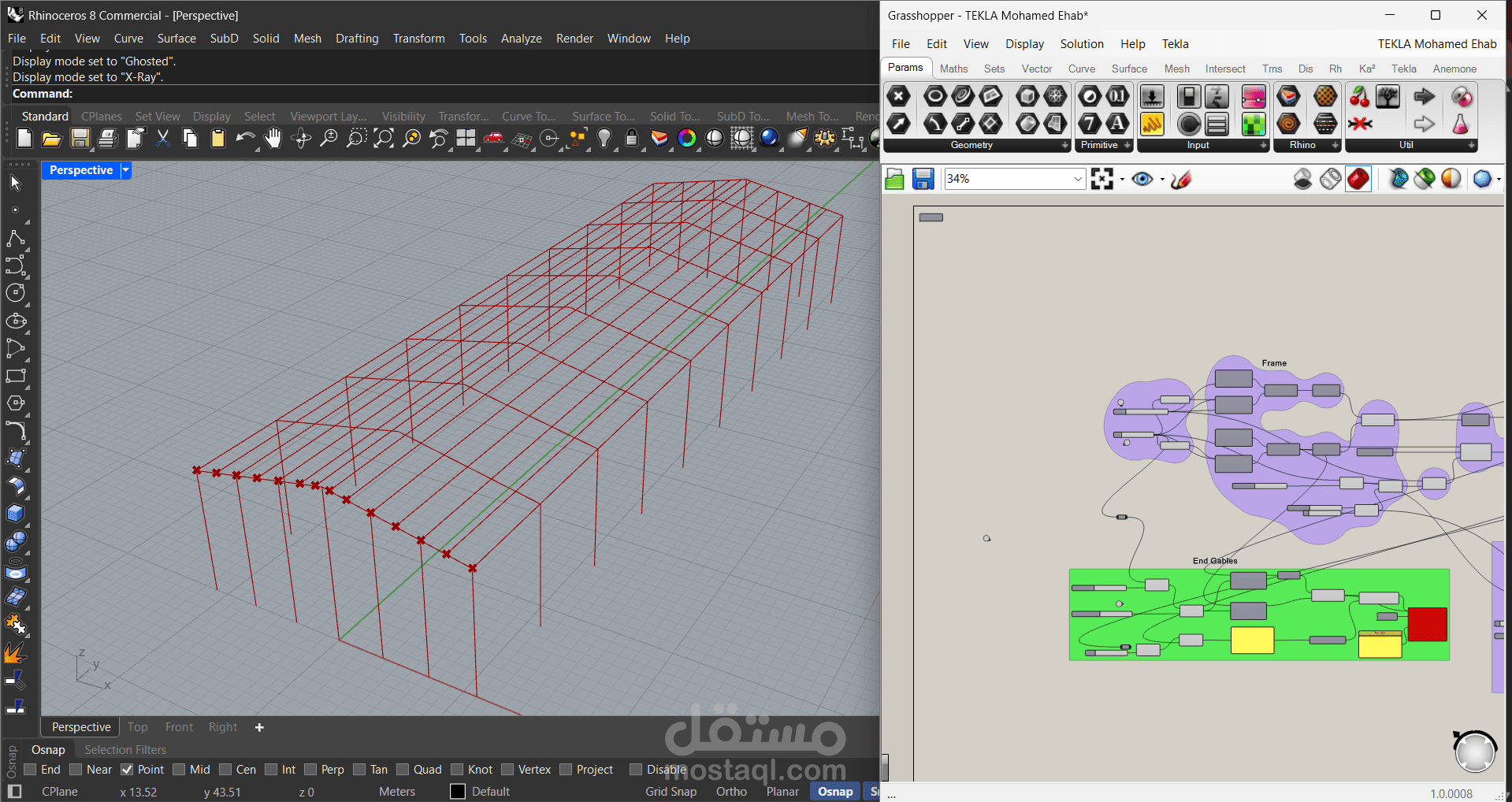The image size is (1512, 802).
Task: Enable the Int osnap checkbox
Action: 271,770
